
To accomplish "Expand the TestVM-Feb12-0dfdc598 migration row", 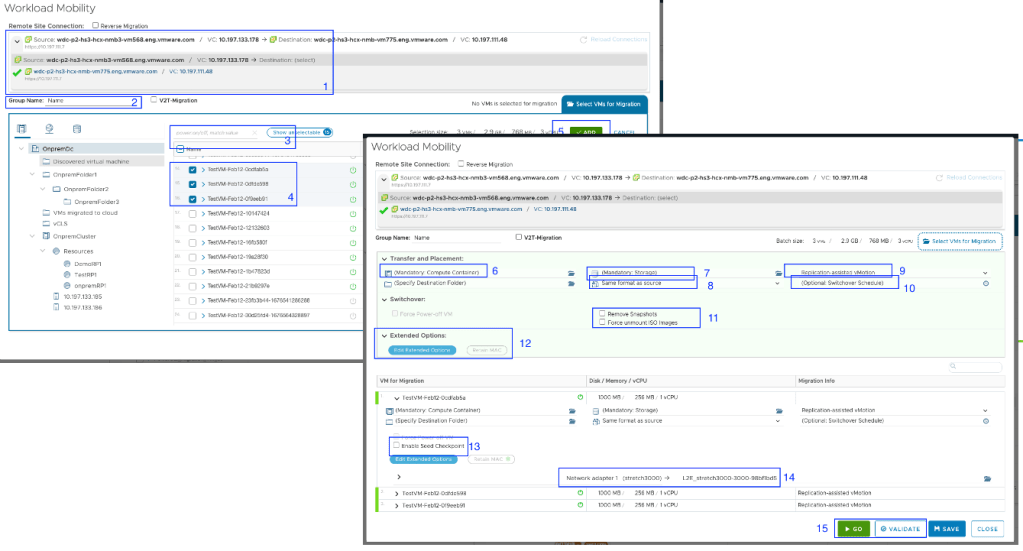I will 397,492.
